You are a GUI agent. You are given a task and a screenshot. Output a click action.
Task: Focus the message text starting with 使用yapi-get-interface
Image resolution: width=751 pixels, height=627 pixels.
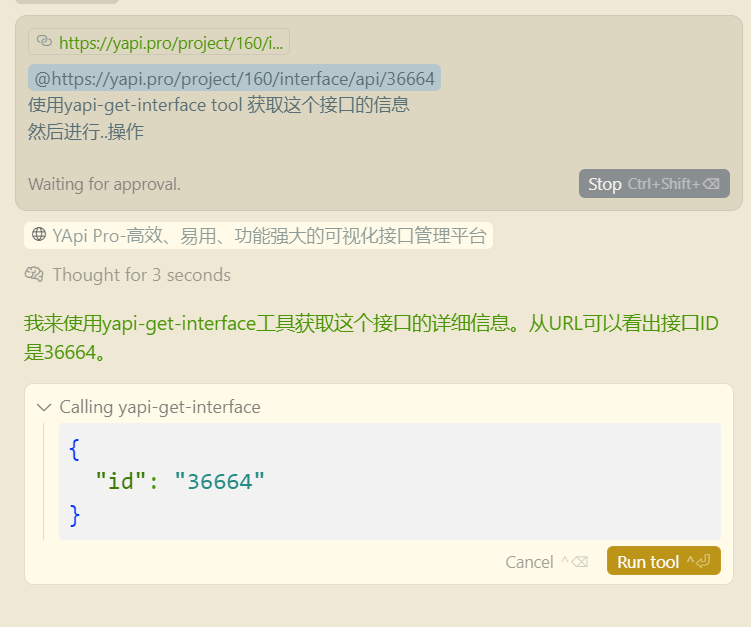218,105
